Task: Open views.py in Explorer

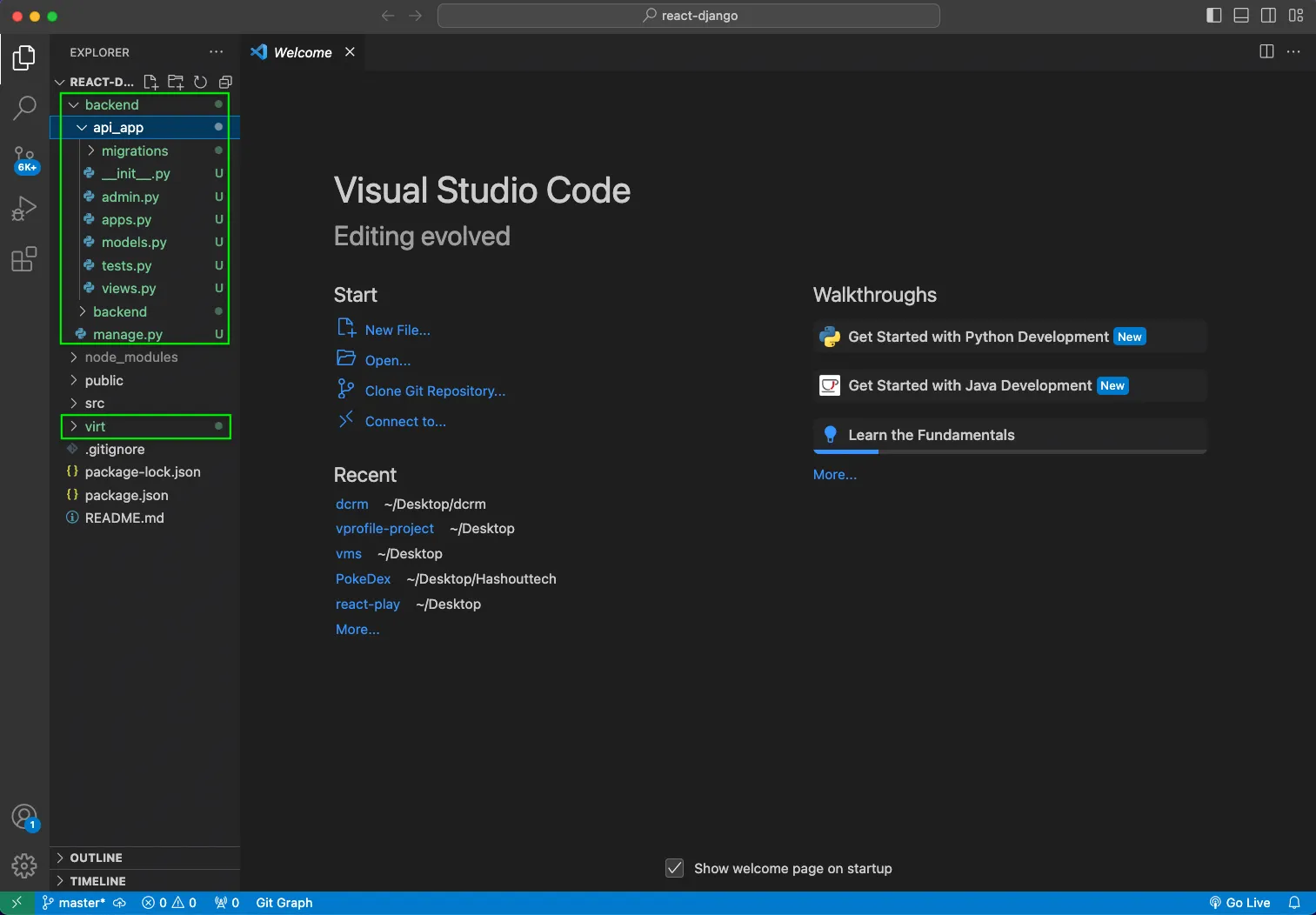Action: [x=144, y=289]
